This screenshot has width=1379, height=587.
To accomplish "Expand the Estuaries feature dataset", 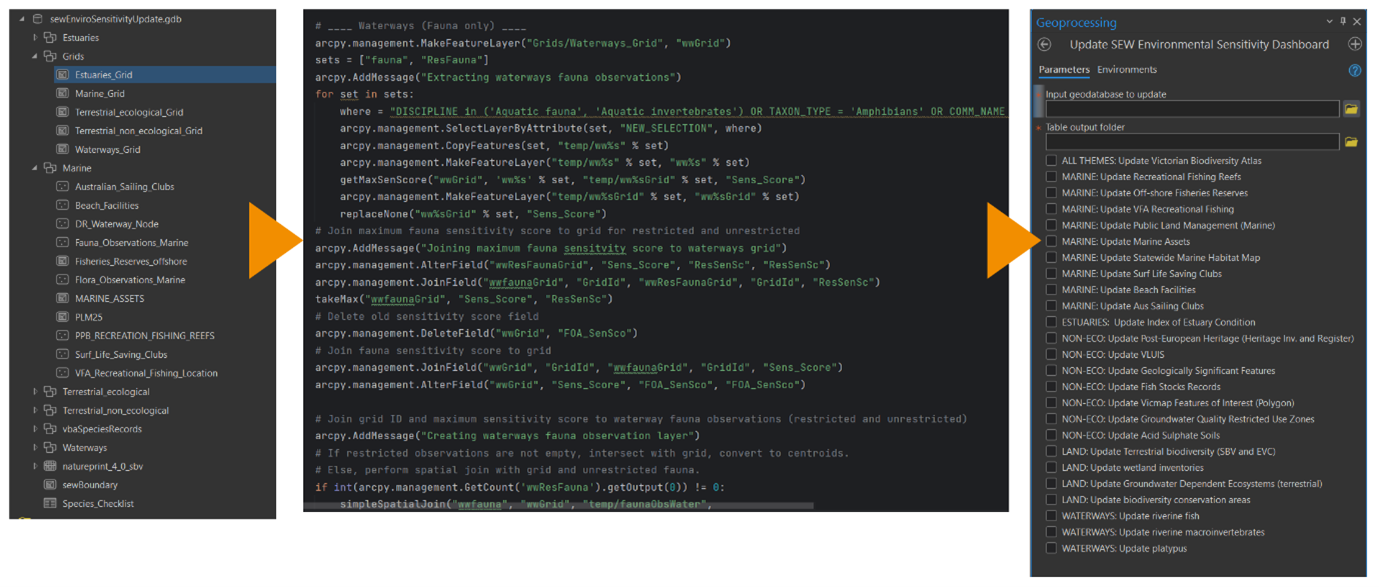I will tap(35, 38).
